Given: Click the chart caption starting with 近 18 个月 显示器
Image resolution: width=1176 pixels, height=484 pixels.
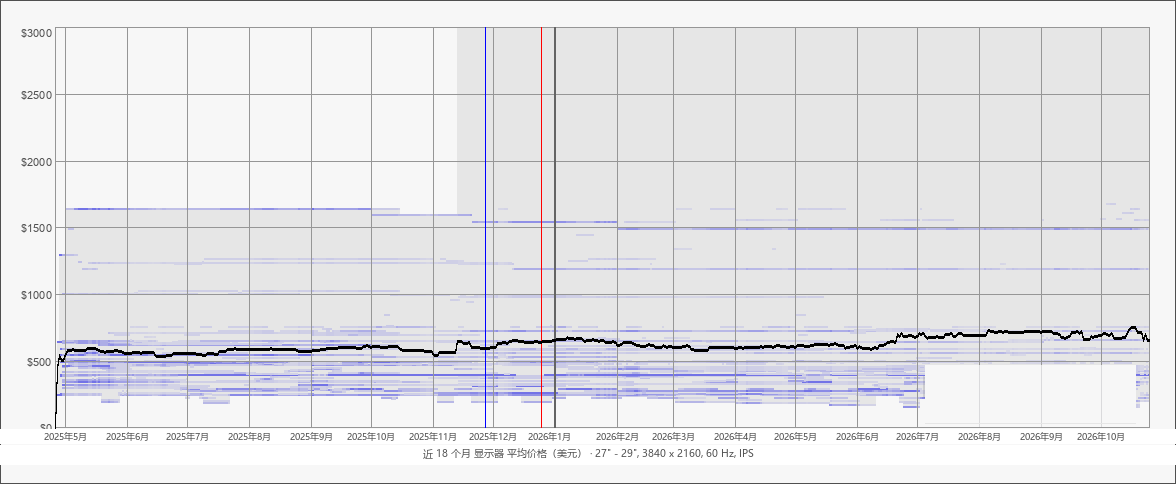Looking at the screenshot, I should coord(588,454).
